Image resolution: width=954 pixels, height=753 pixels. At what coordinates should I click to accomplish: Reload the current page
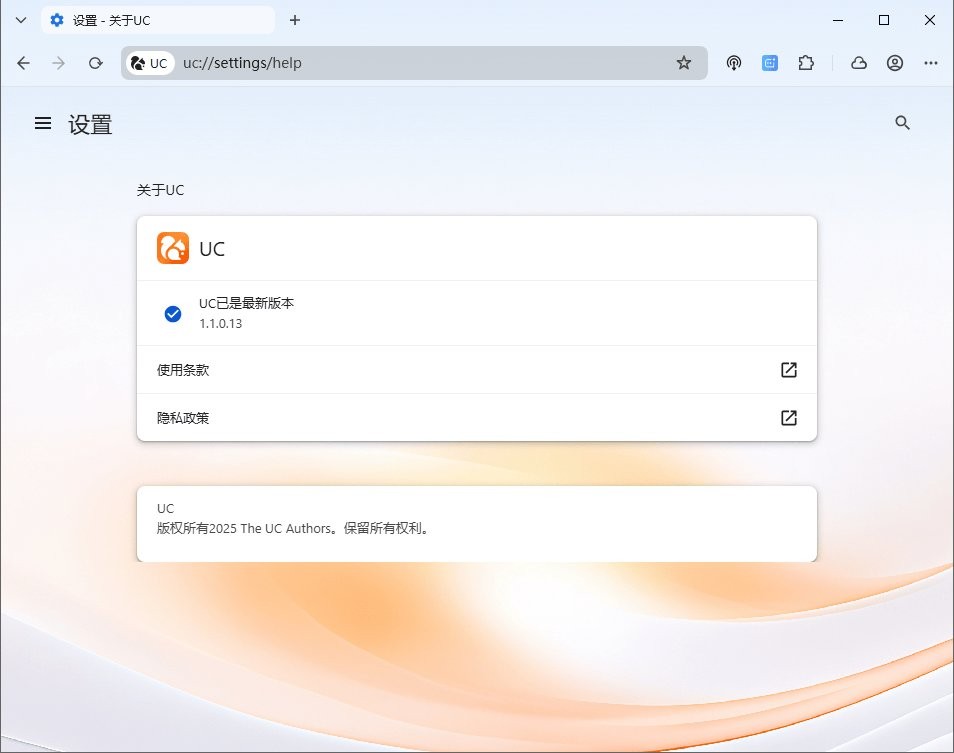pyautogui.click(x=96, y=63)
